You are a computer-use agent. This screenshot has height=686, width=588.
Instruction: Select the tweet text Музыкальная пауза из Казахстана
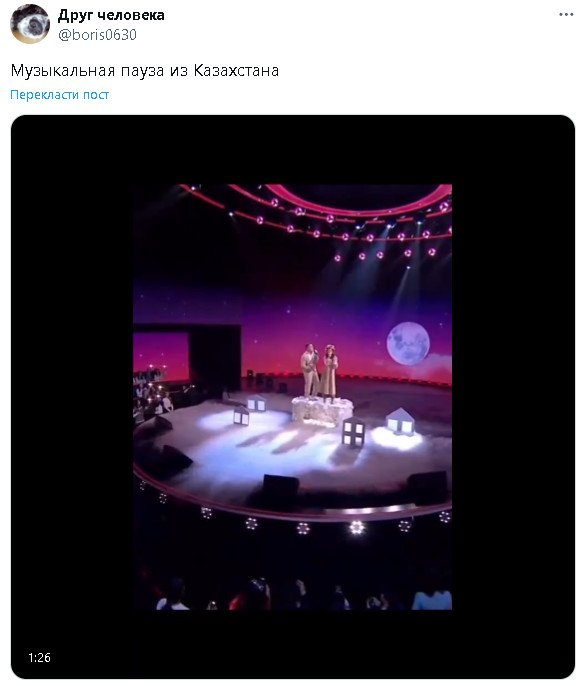(x=145, y=70)
